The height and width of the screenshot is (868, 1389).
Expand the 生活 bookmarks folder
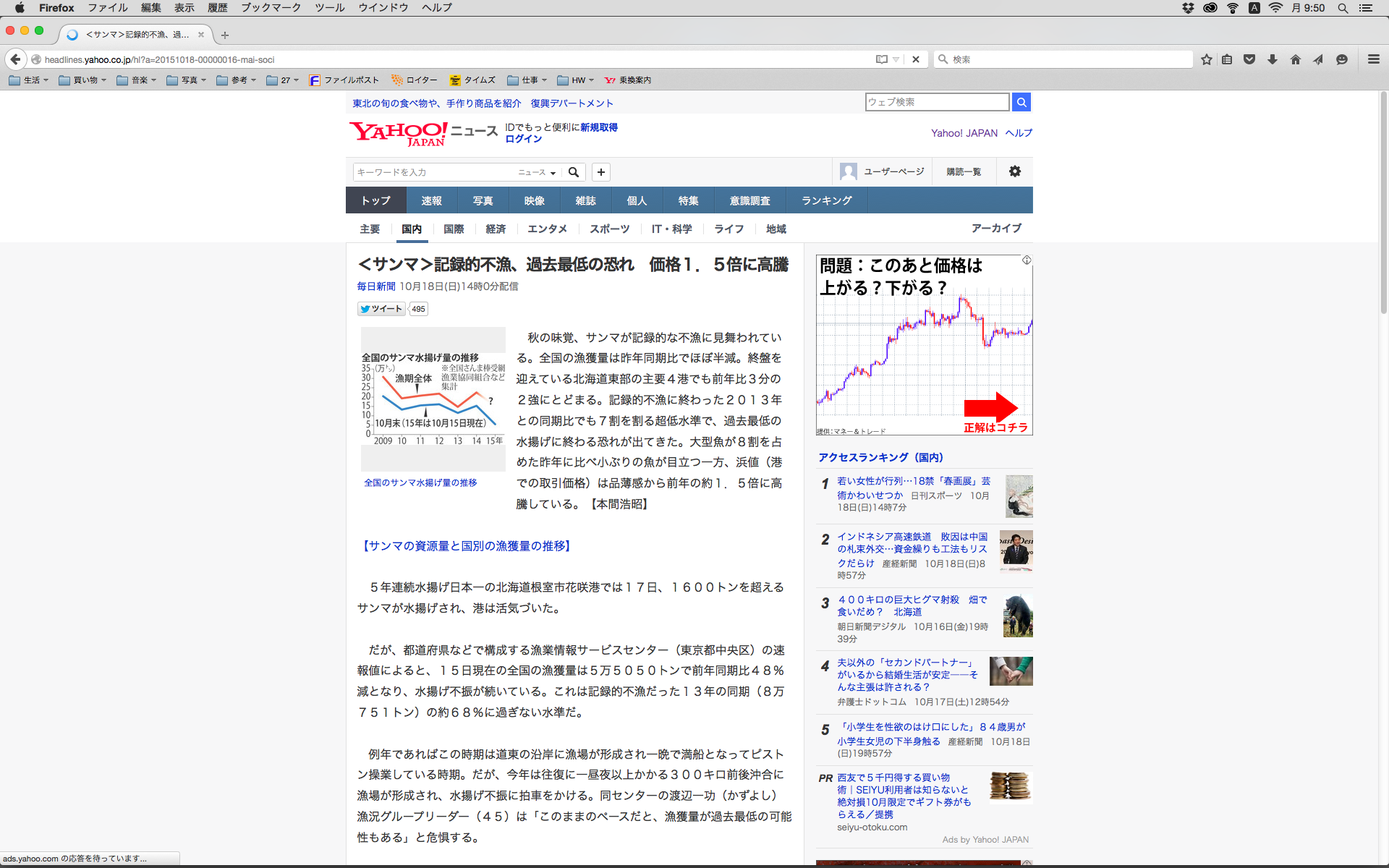click(29, 80)
